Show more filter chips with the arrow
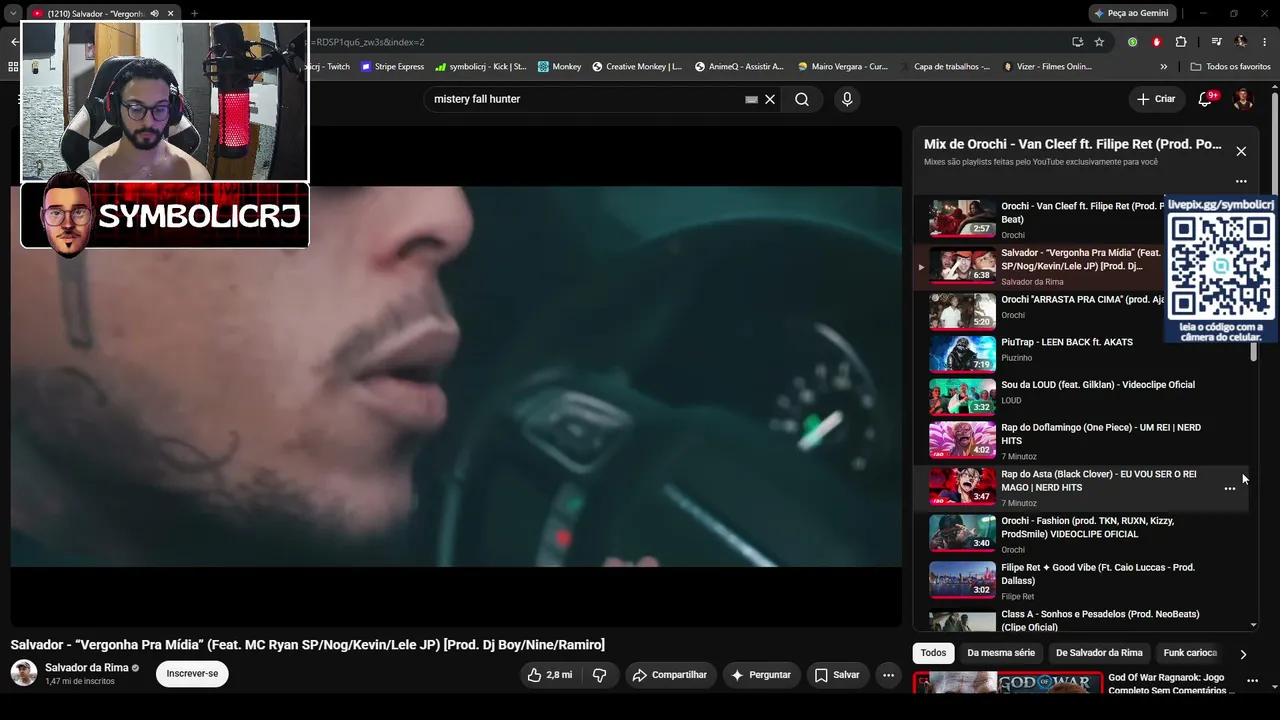 click(x=1243, y=654)
